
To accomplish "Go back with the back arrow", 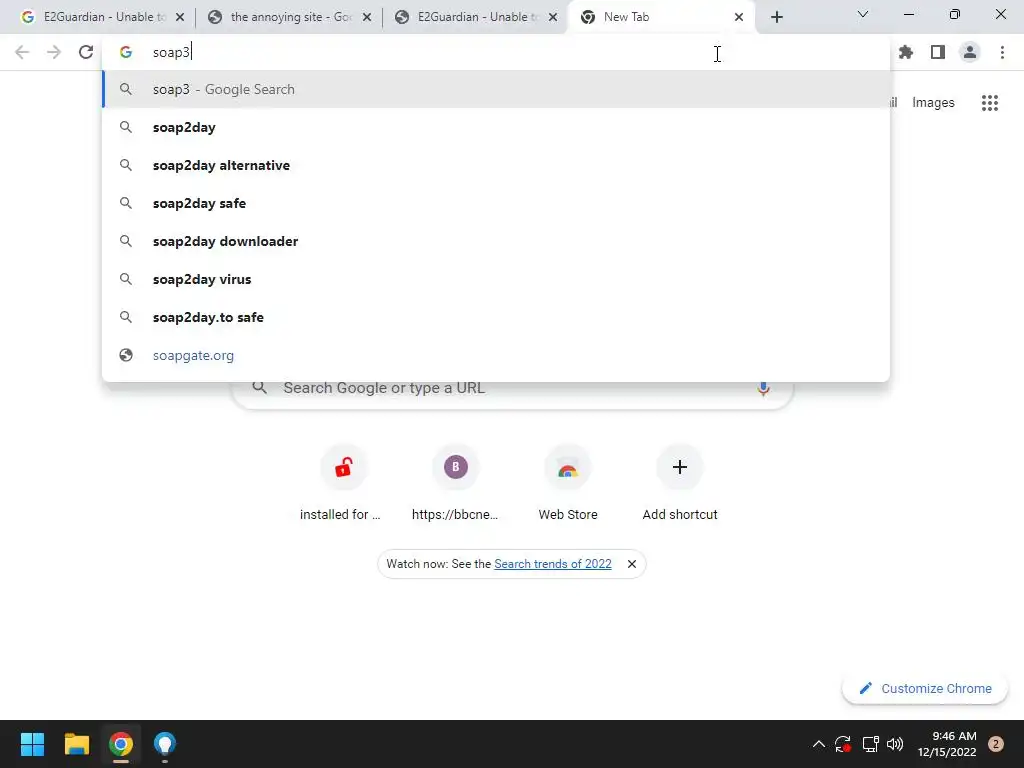I will pos(22,52).
